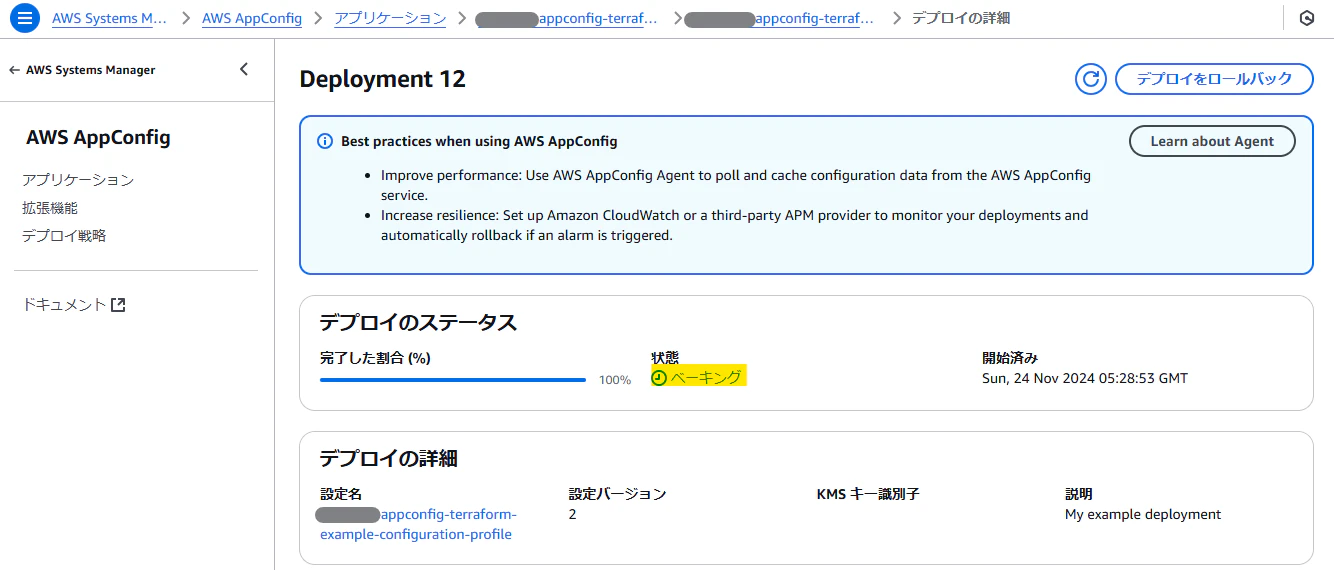
Task: Select 拡張機能 in the sidebar
Action: 50,208
